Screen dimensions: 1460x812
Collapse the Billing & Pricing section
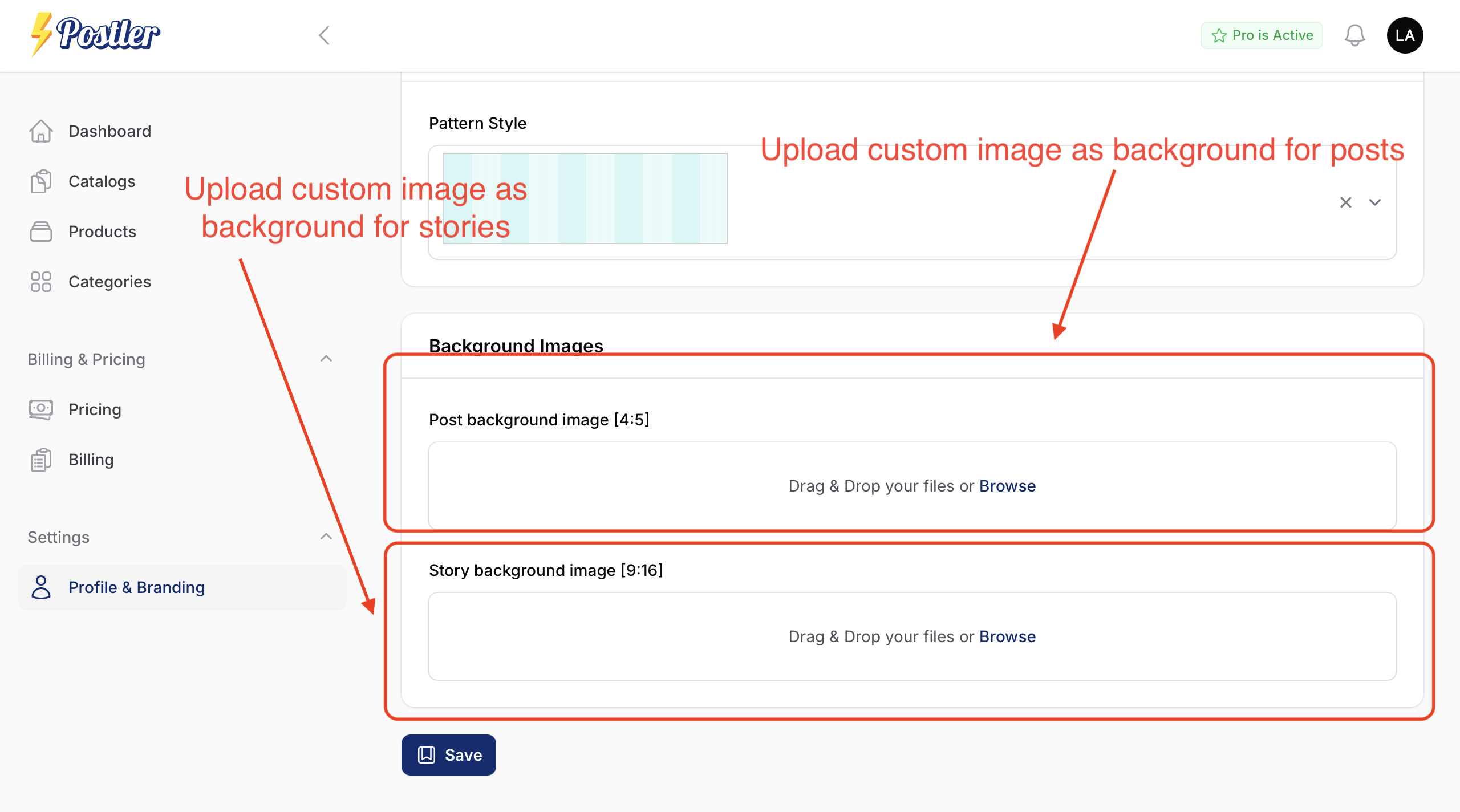tap(326, 359)
